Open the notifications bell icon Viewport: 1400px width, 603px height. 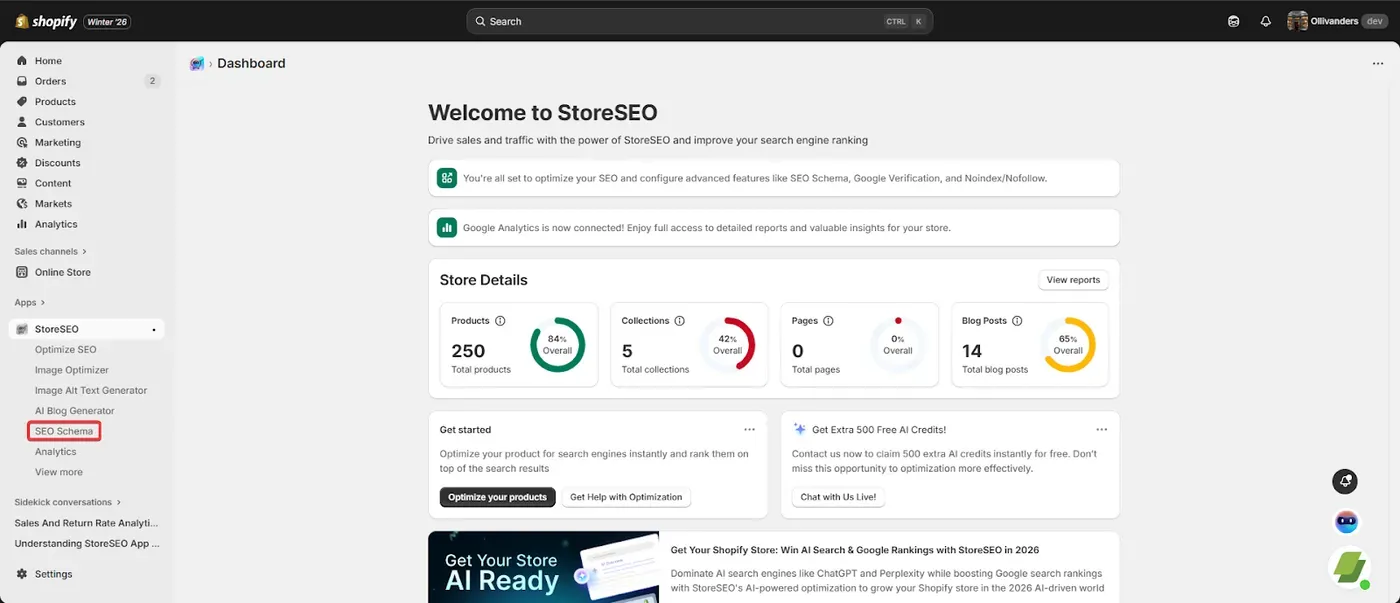coord(1265,21)
